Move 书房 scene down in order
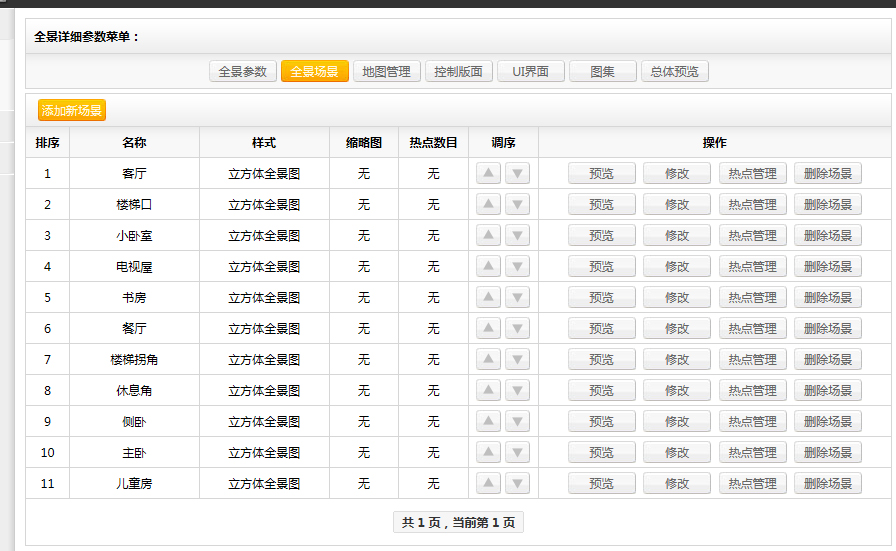 coord(517,298)
